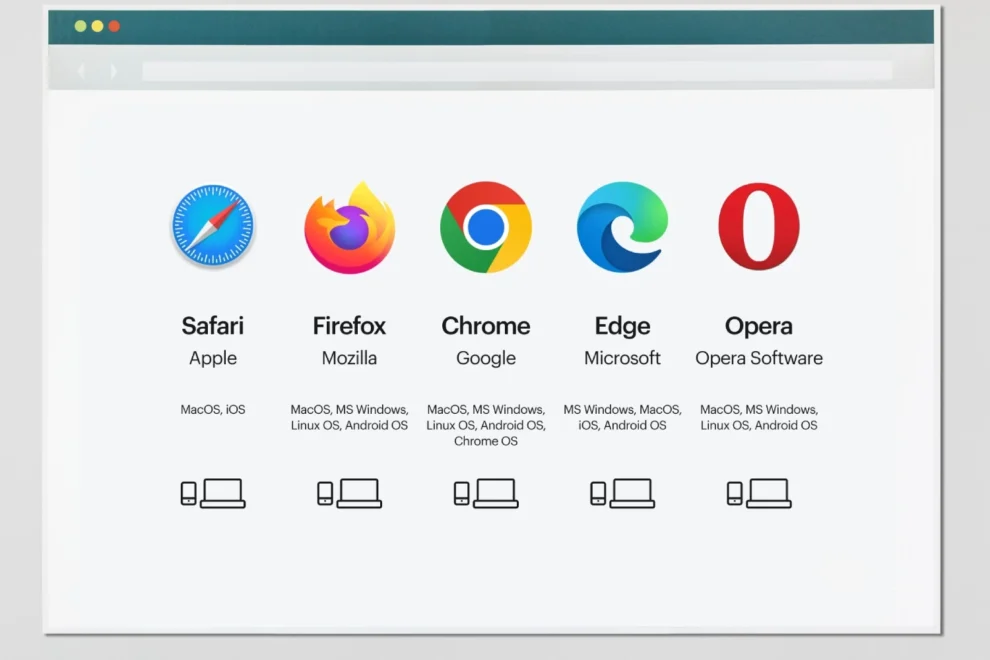Click the Chrome heading text

click(486, 326)
